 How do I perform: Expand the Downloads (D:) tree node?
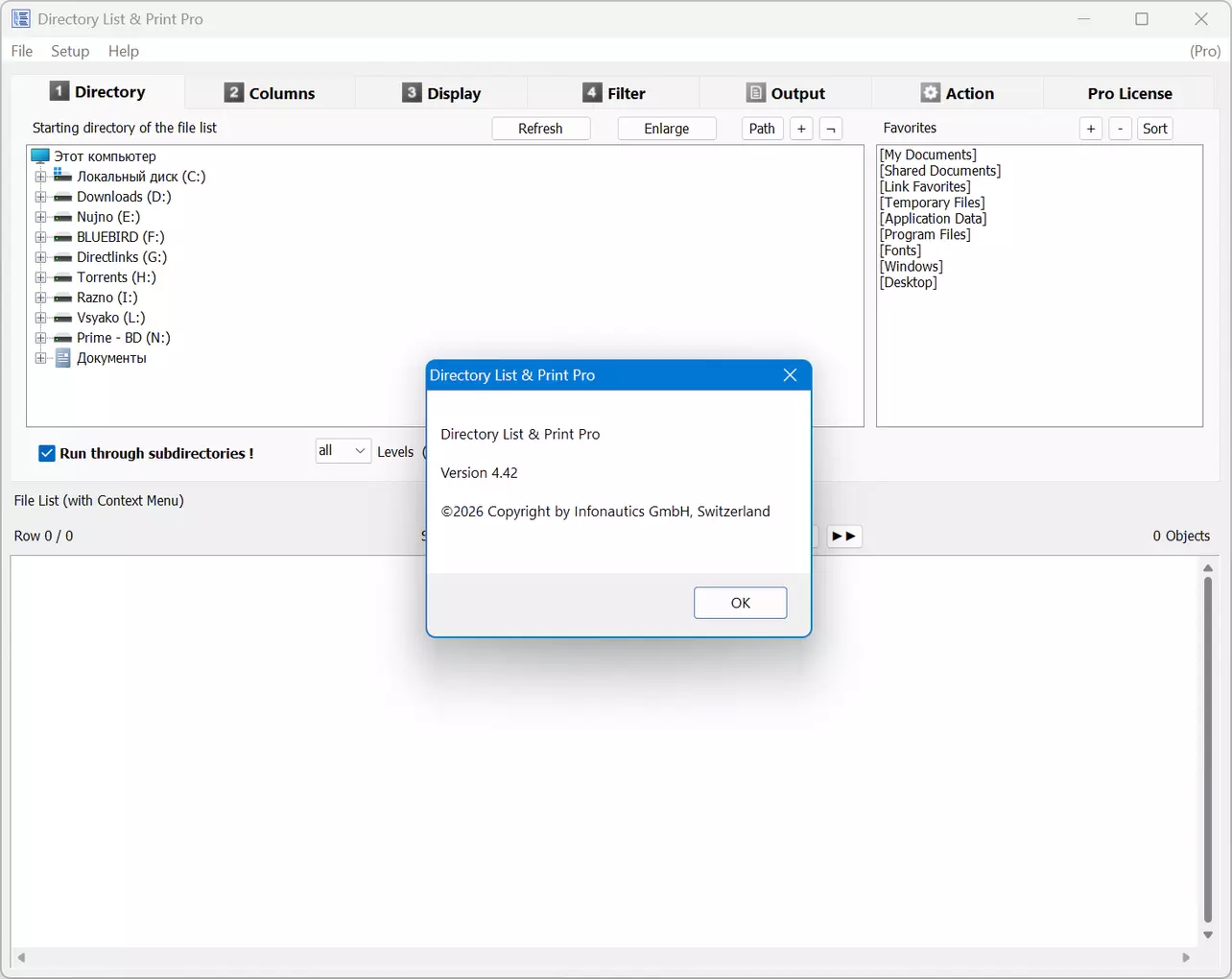(40, 197)
